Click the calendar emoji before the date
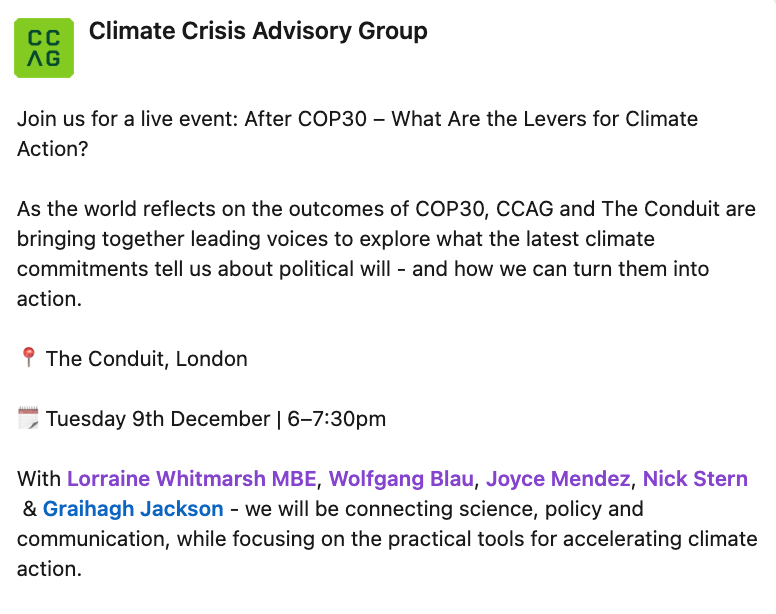 click(x=28, y=419)
